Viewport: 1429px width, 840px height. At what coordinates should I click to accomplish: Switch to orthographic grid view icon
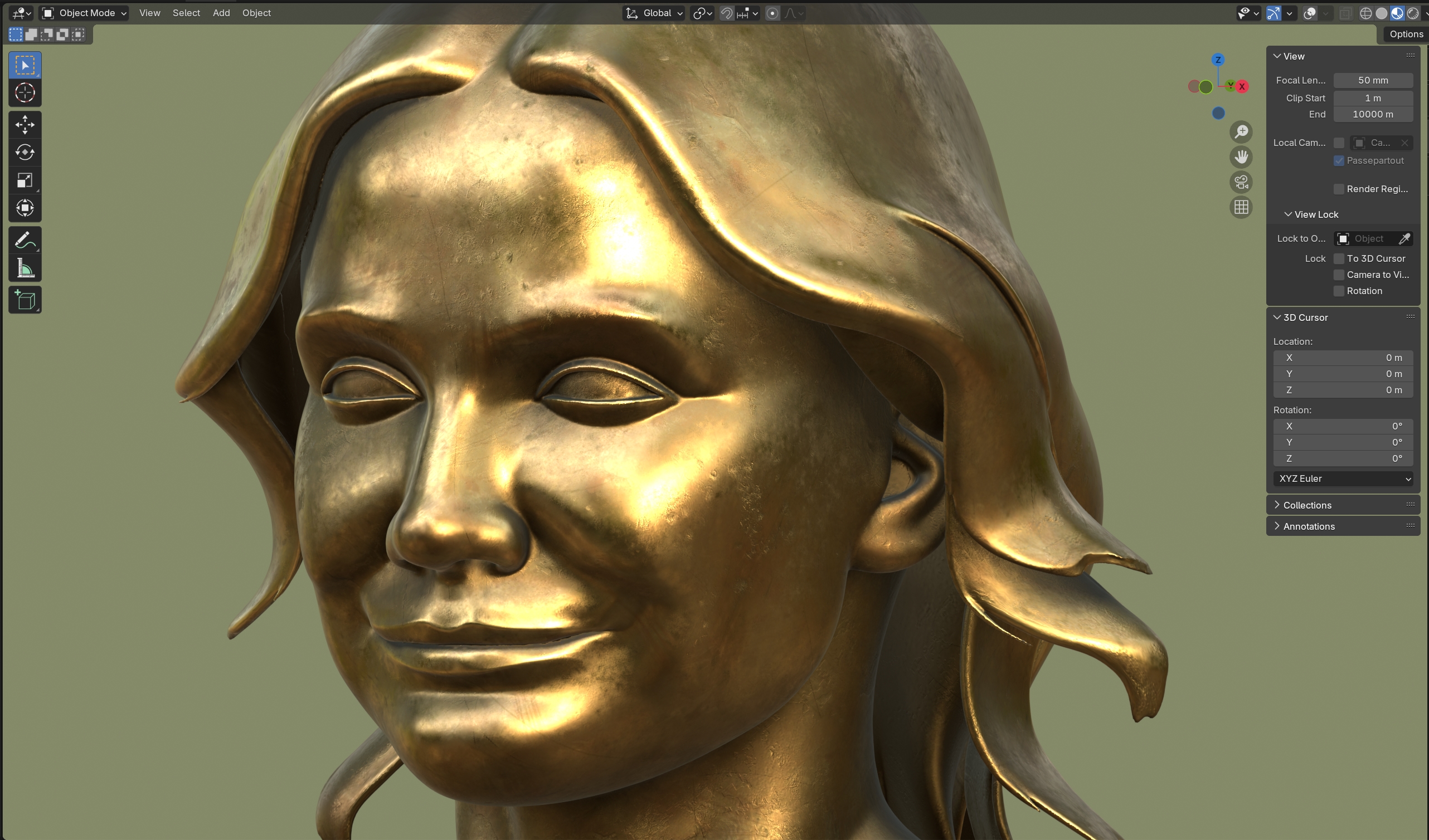click(1241, 207)
